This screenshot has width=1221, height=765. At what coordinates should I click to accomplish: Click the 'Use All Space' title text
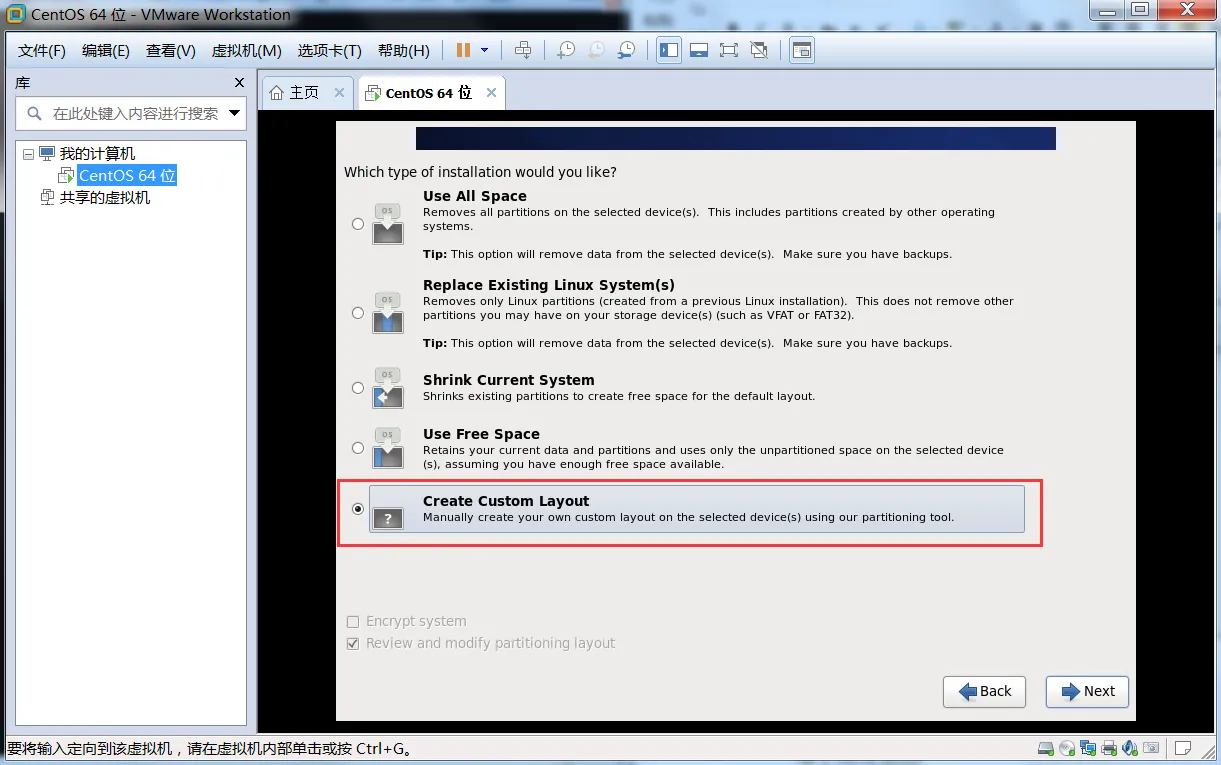pos(475,196)
